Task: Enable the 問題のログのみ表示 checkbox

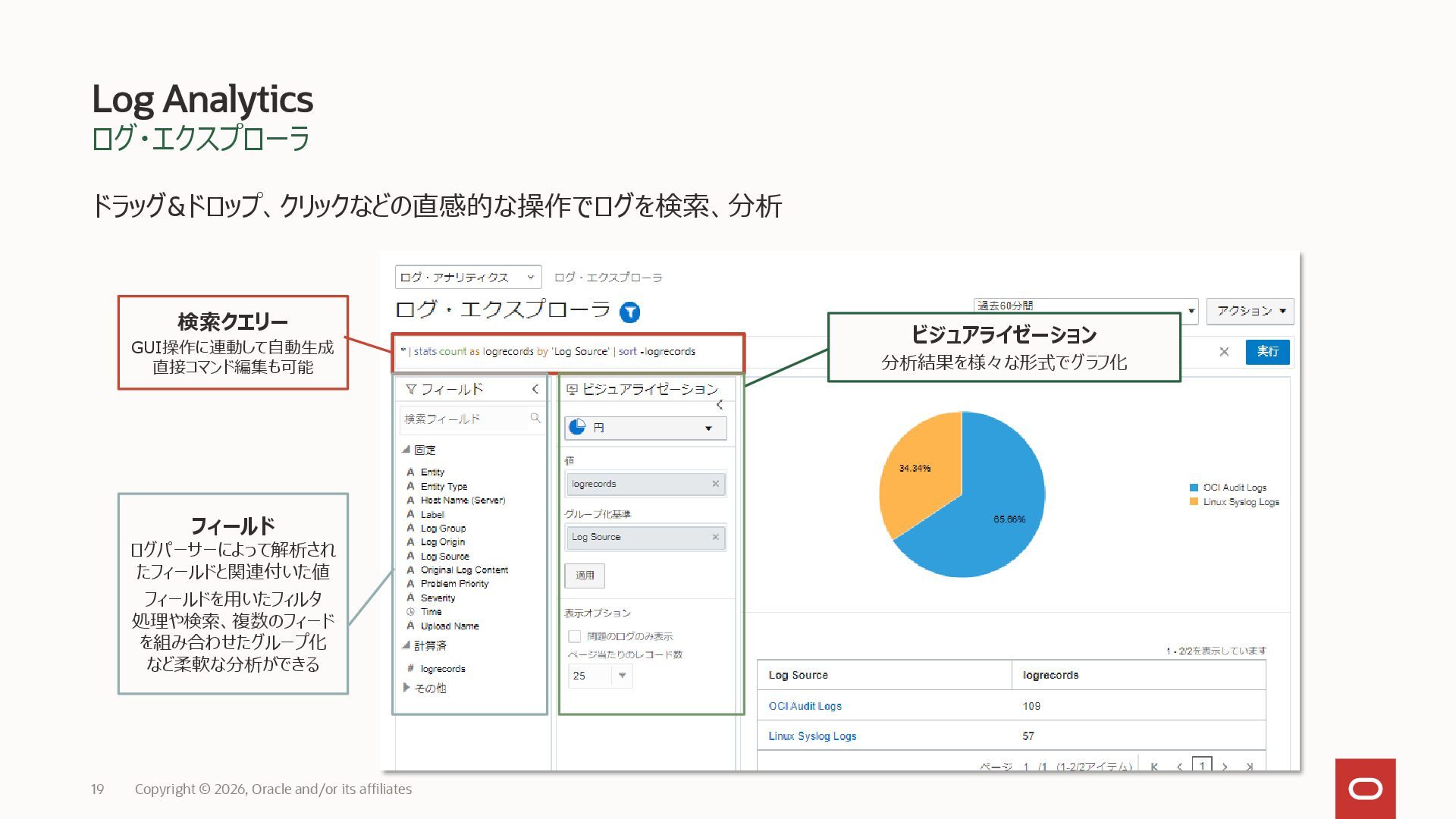Action: [574, 636]
